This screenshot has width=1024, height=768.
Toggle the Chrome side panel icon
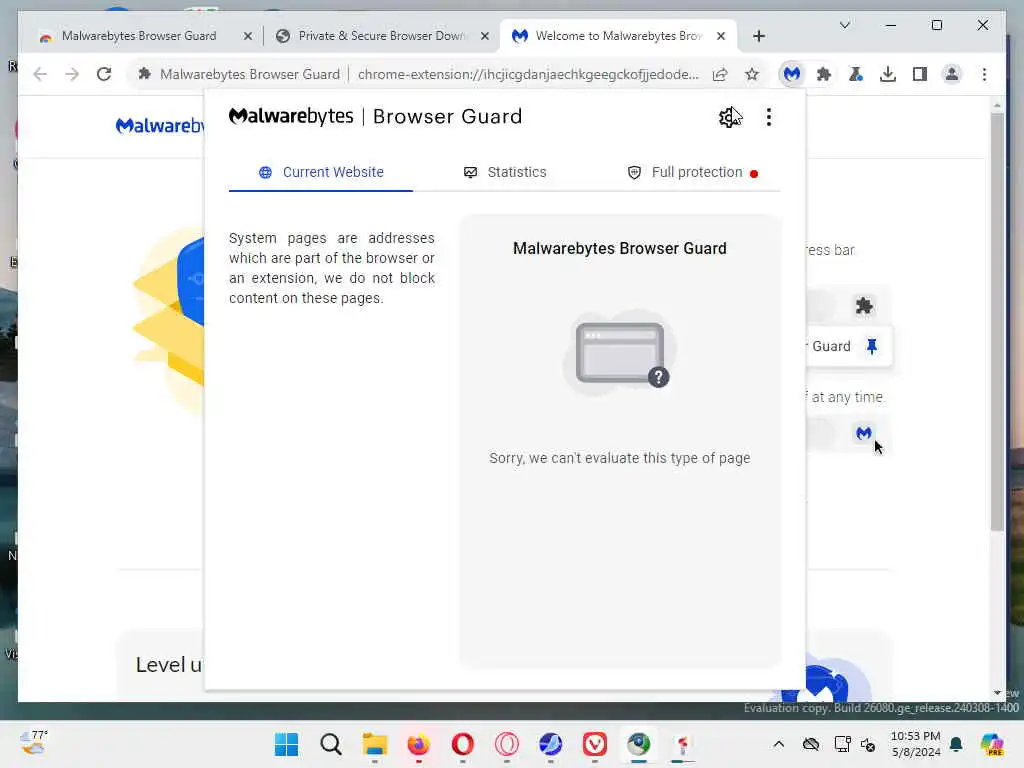tap(920, 74)
